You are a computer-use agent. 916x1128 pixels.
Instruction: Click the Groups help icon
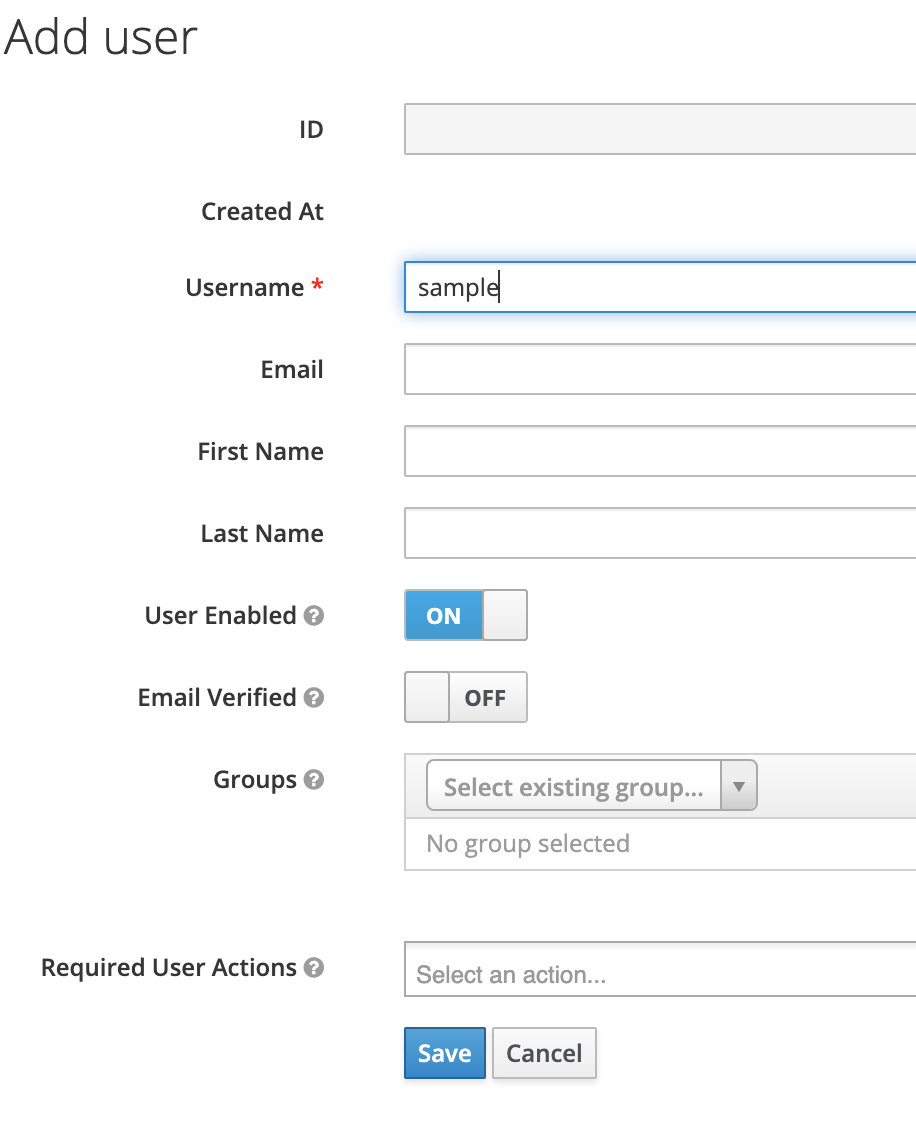click(314, 780)
